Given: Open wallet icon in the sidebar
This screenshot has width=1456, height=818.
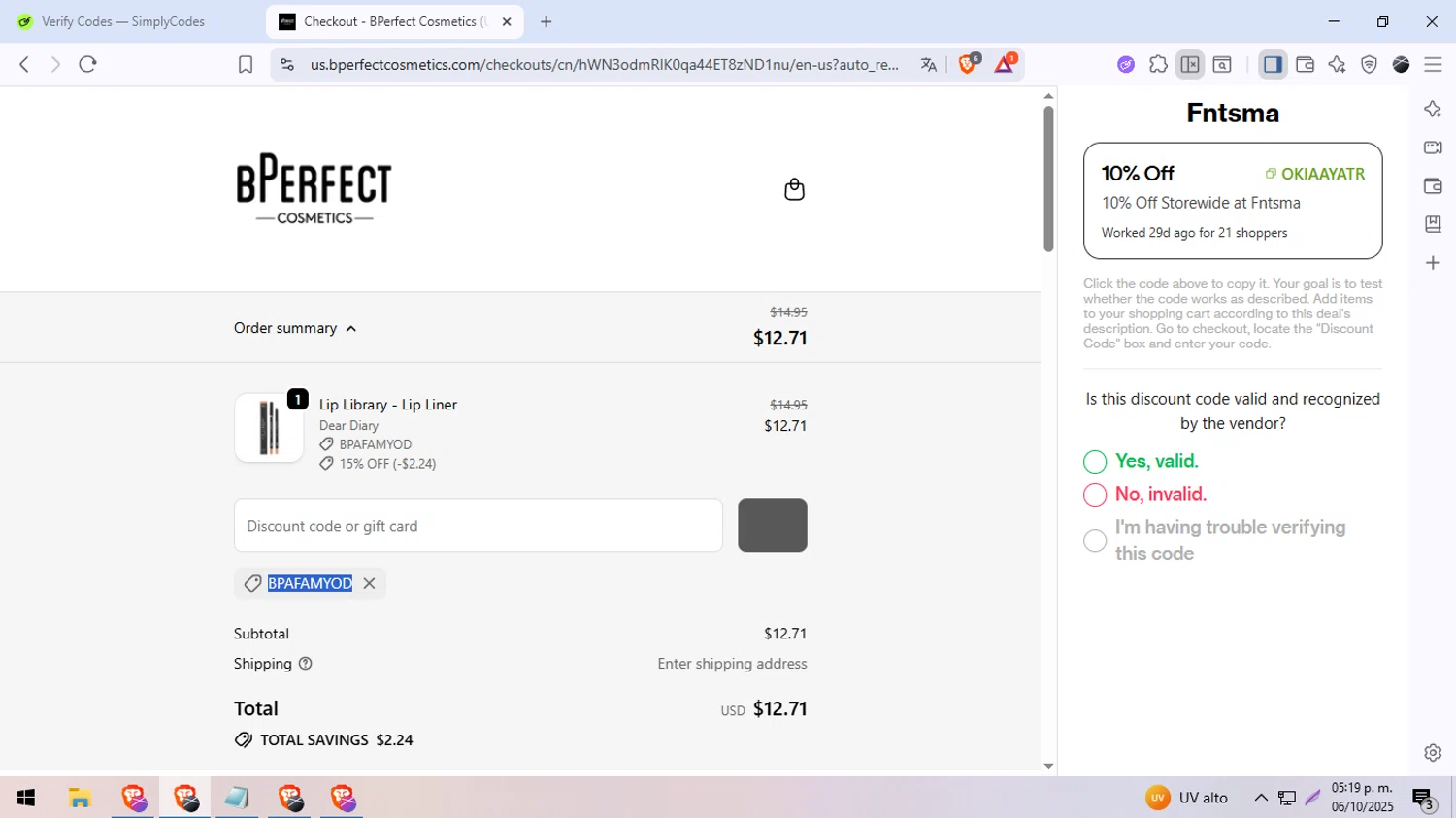Looking at the screenshot, I should tap(1433, 185).
